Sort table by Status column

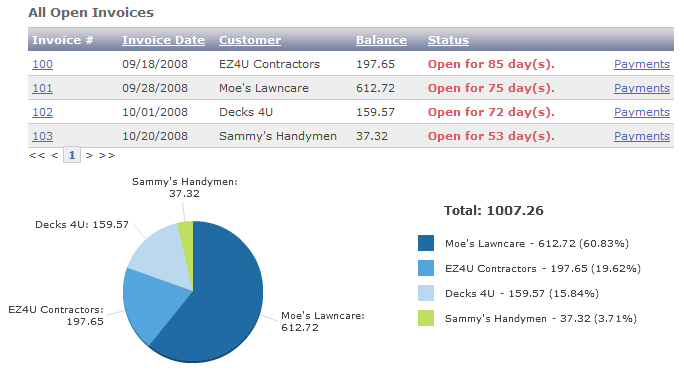[448, 40]
